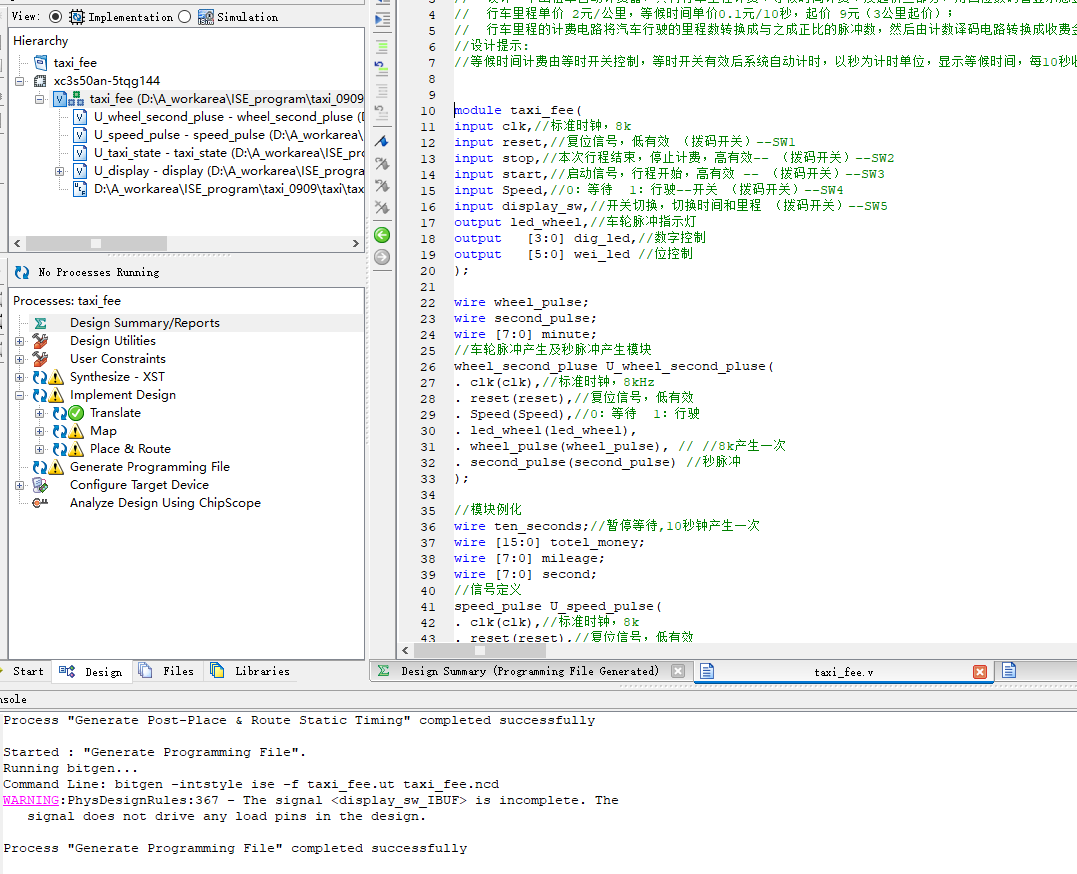
Task: Click the Design Summary/Reports sigma icon
Action: click(40, 323)
